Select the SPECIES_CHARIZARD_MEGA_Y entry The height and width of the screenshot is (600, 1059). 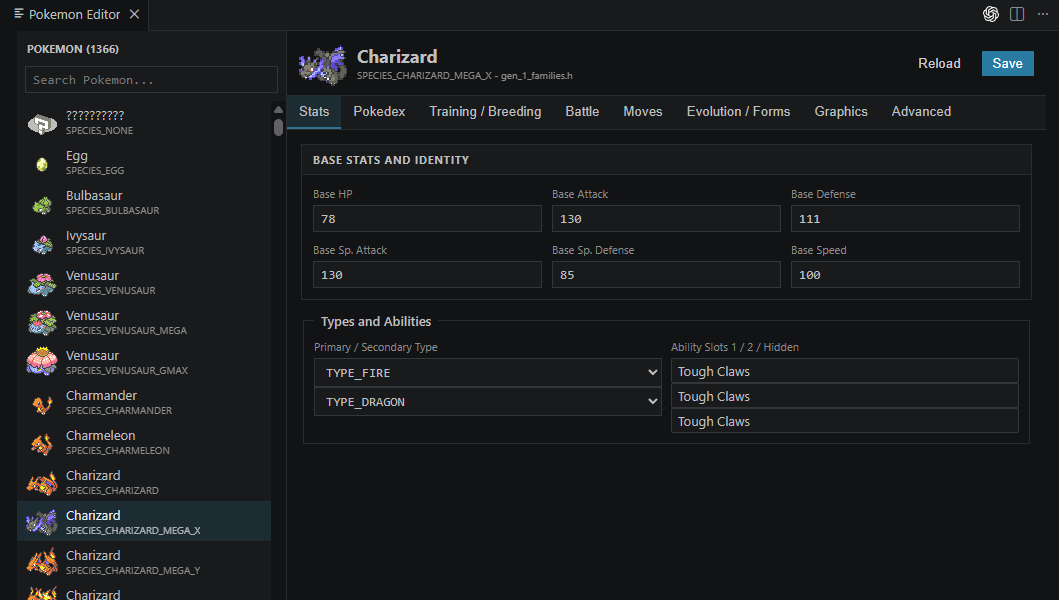tap(144, 561)
